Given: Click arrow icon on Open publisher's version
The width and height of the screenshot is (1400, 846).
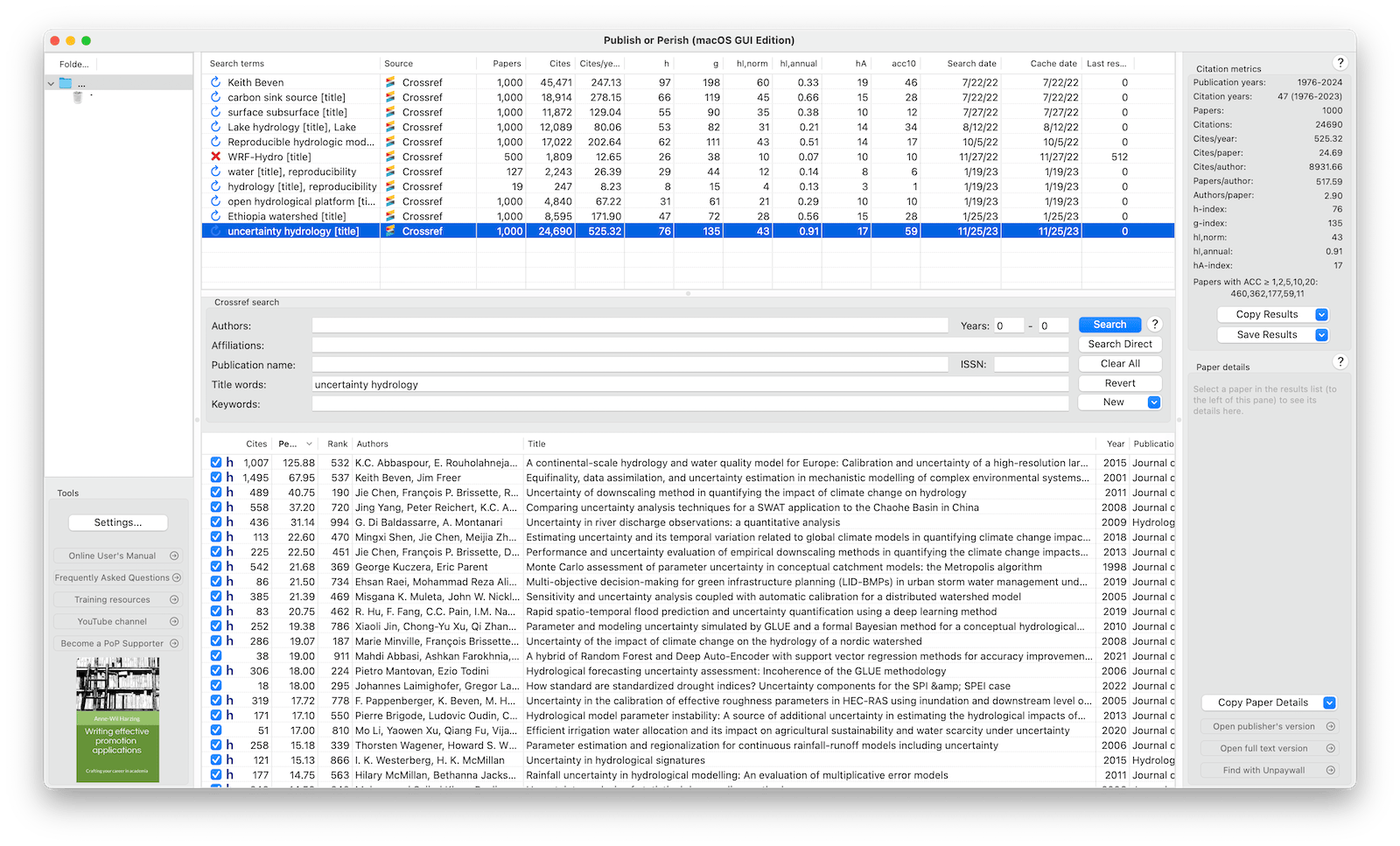Looking at the screenshot, I should [x=1331, y=726].
